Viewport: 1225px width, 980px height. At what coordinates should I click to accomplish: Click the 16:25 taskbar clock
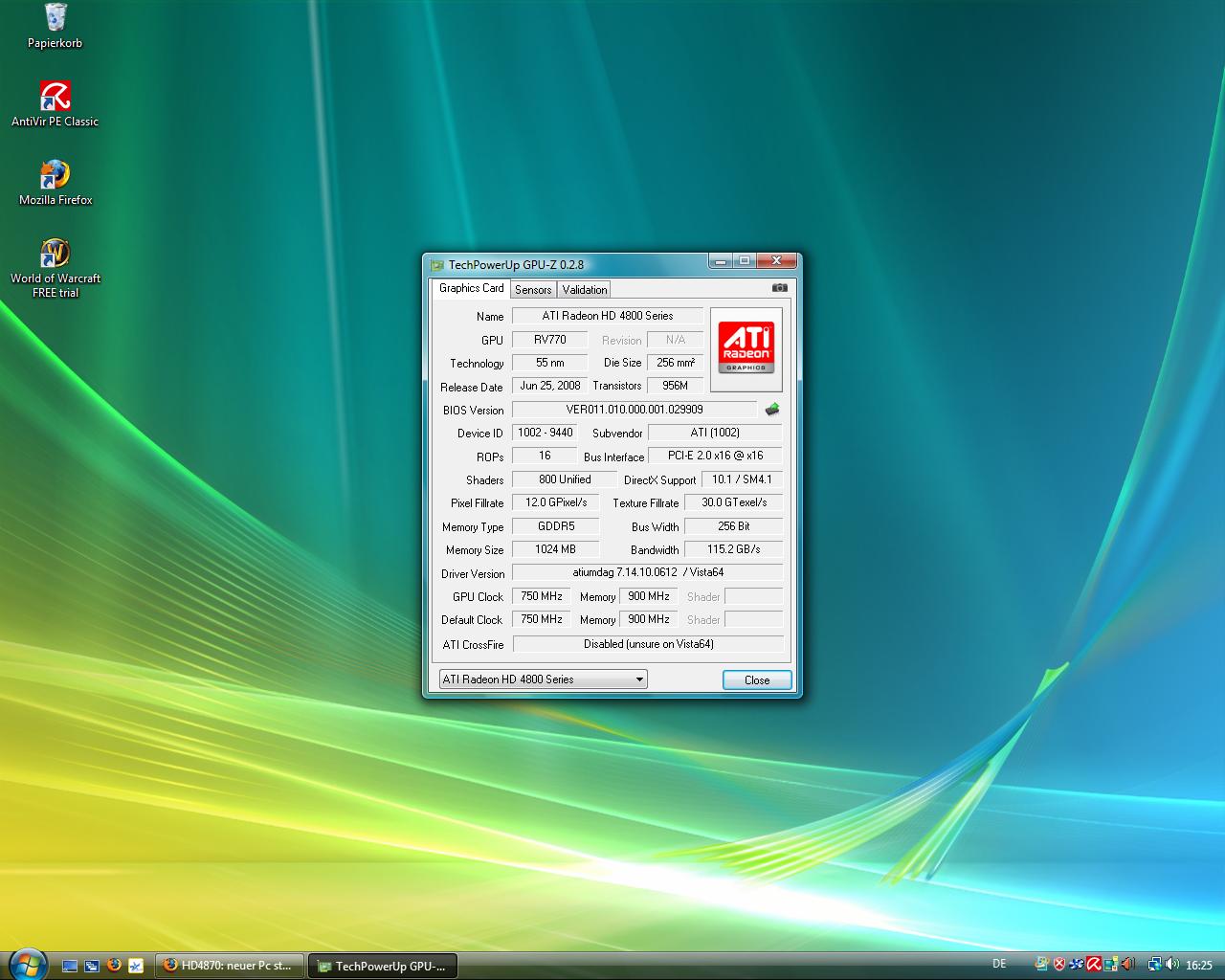[x=1199, y=965]
